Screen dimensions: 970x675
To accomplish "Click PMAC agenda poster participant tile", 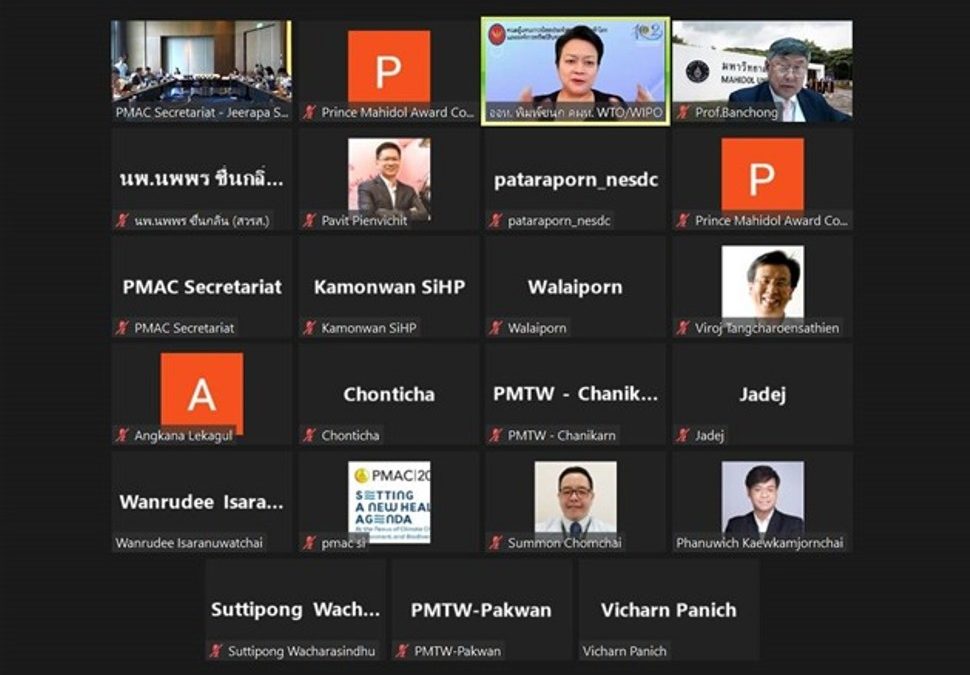I will pyautogui.click(x=388, y=502).
